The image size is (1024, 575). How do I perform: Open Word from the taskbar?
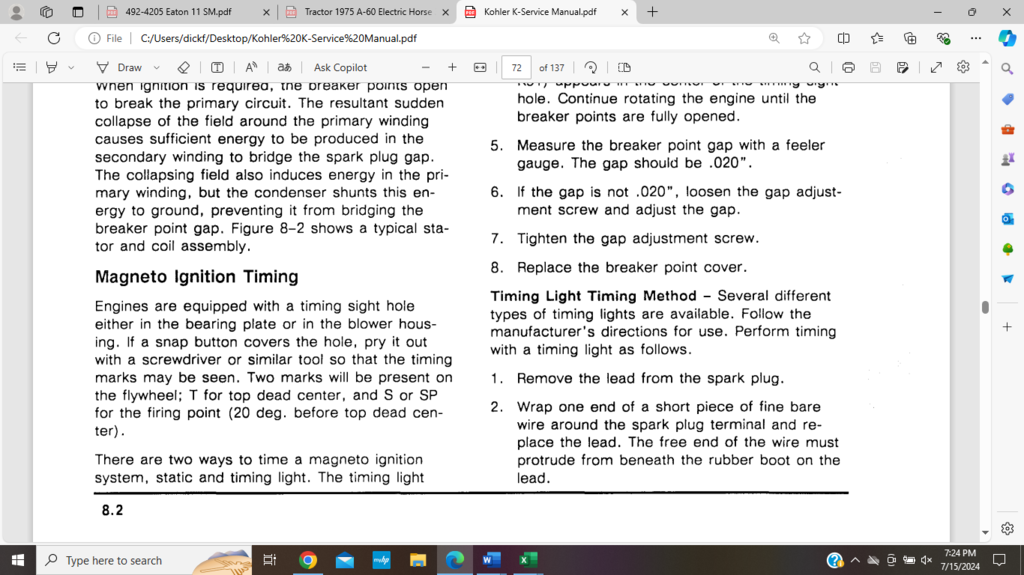[x=491, y=560]
